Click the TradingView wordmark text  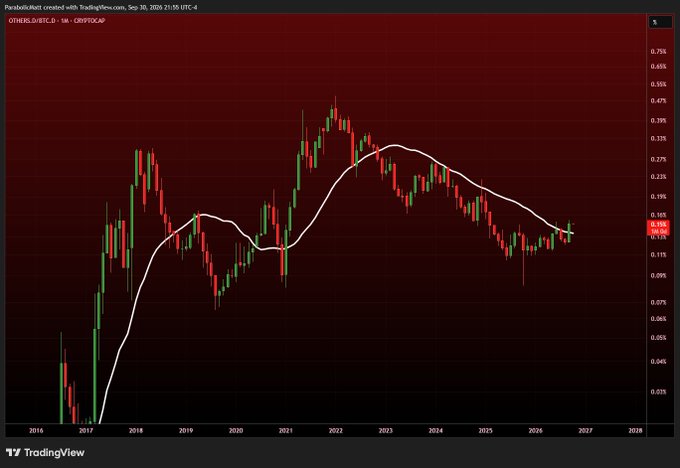tap(54, 453)
